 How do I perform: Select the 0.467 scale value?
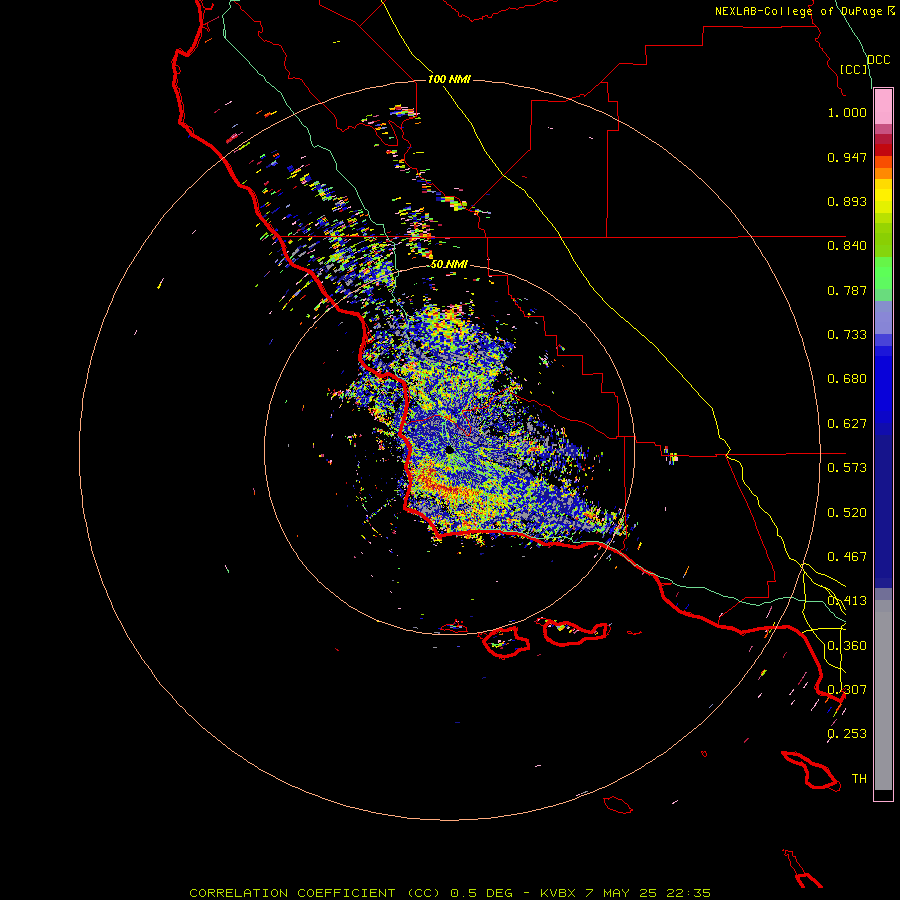coord(847,557)
